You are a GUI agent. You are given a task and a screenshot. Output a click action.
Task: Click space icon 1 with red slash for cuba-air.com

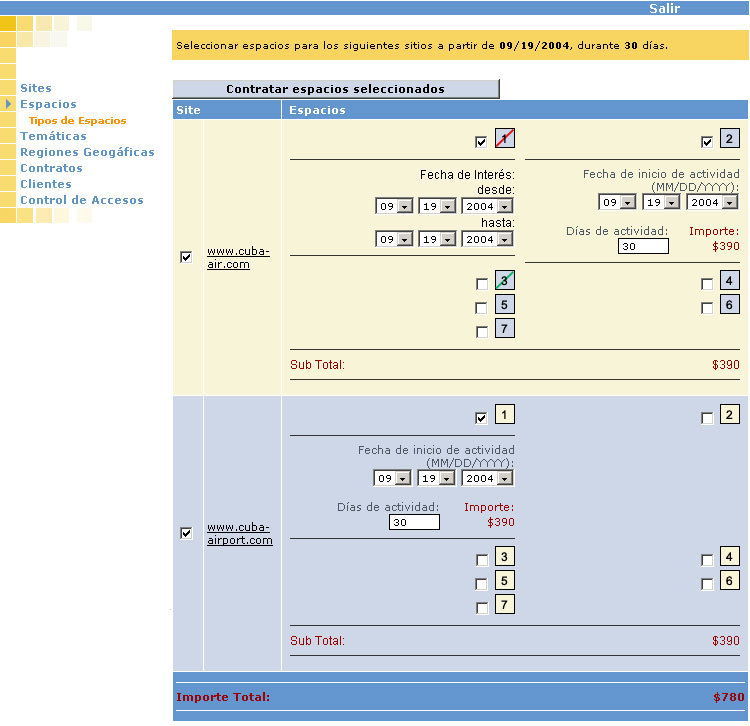tap(505, 139)
